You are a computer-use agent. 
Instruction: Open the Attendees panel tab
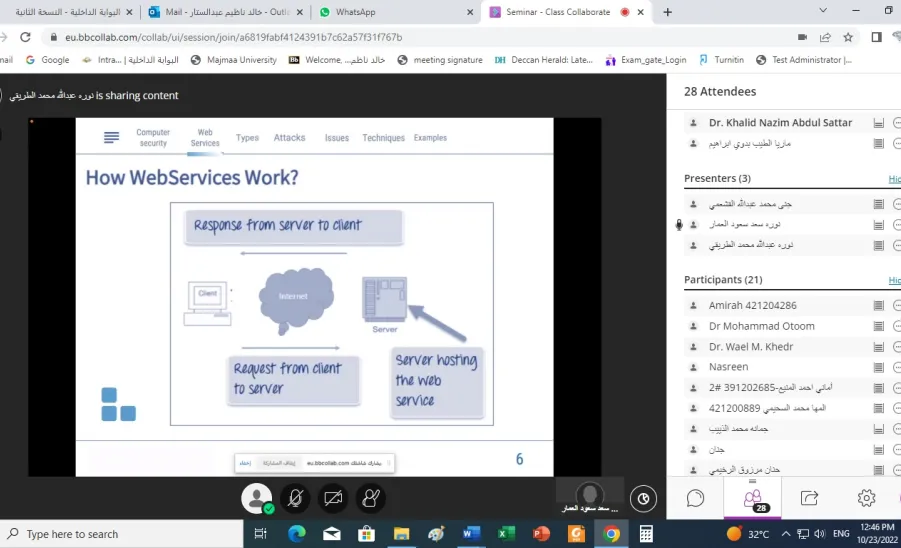click(753, 499)
